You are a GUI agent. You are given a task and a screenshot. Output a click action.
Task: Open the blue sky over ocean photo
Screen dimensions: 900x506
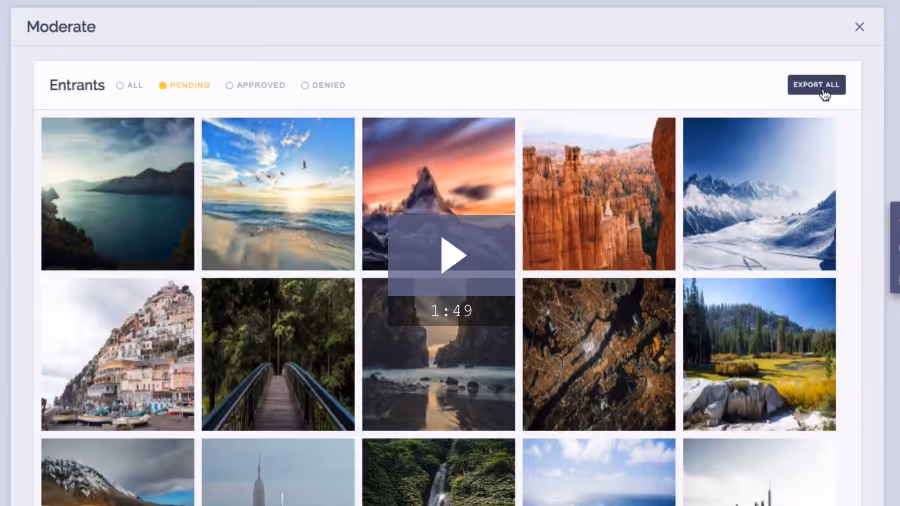point(599,472)
